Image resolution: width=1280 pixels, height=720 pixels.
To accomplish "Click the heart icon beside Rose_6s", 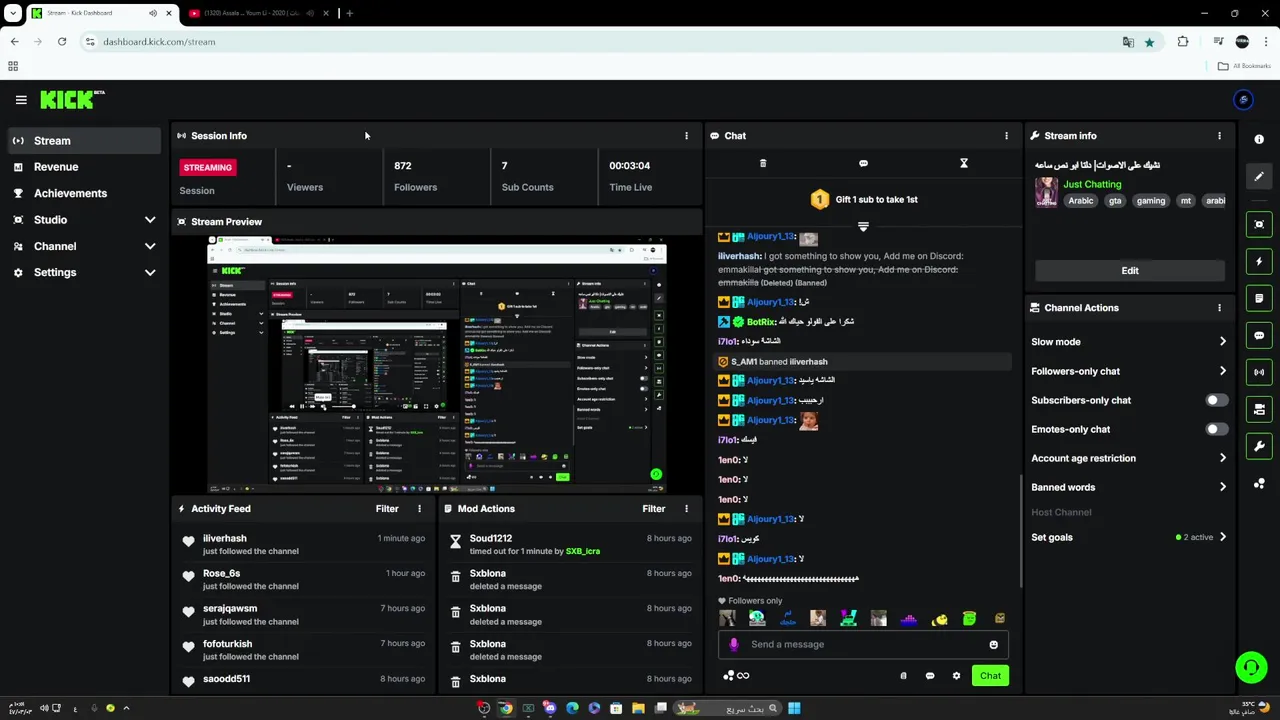I will [188, 577].
